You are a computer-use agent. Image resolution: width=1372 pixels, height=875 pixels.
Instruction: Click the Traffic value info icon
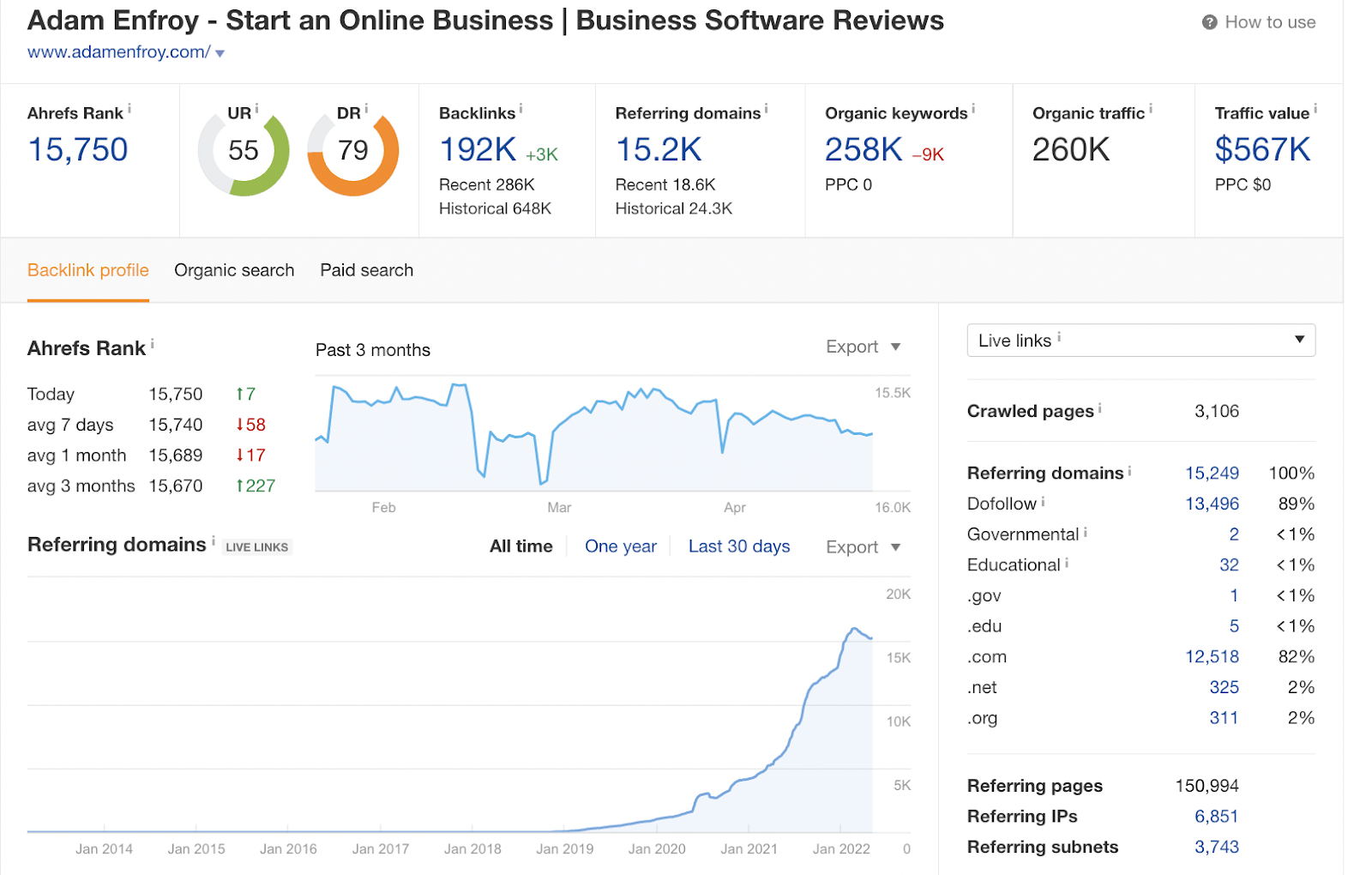(1315, 108)
